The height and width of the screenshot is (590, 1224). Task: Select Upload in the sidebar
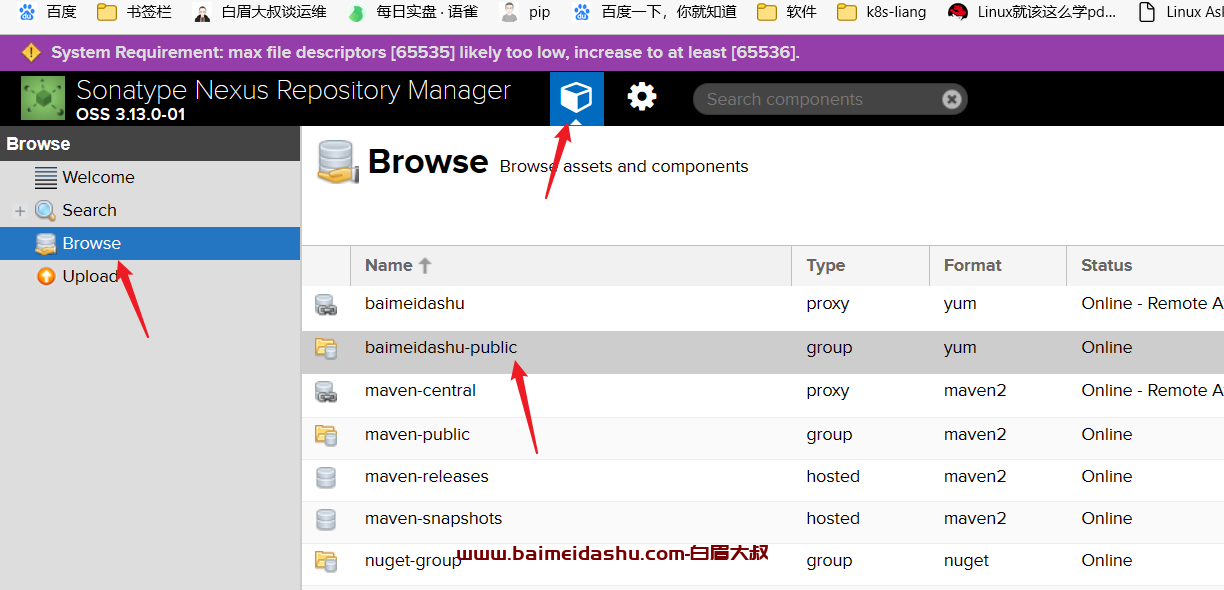coord(150,276)
